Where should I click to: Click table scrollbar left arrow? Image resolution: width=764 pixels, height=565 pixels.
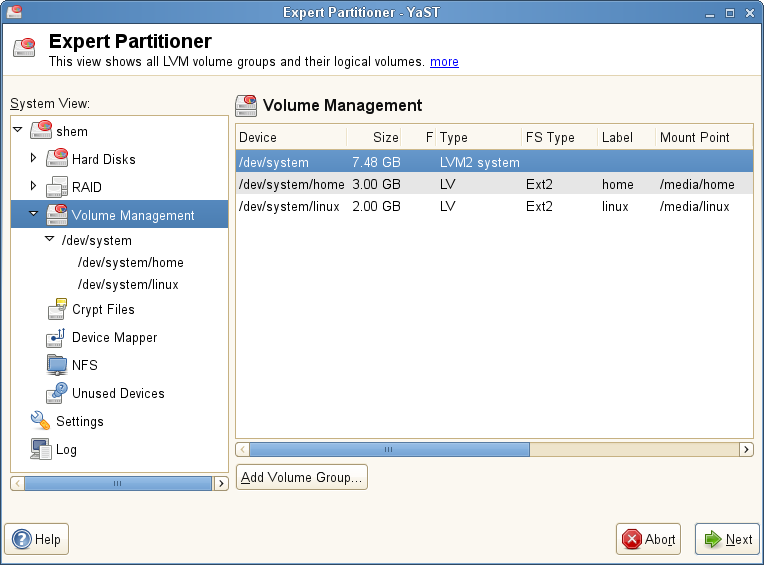[243, 449]
